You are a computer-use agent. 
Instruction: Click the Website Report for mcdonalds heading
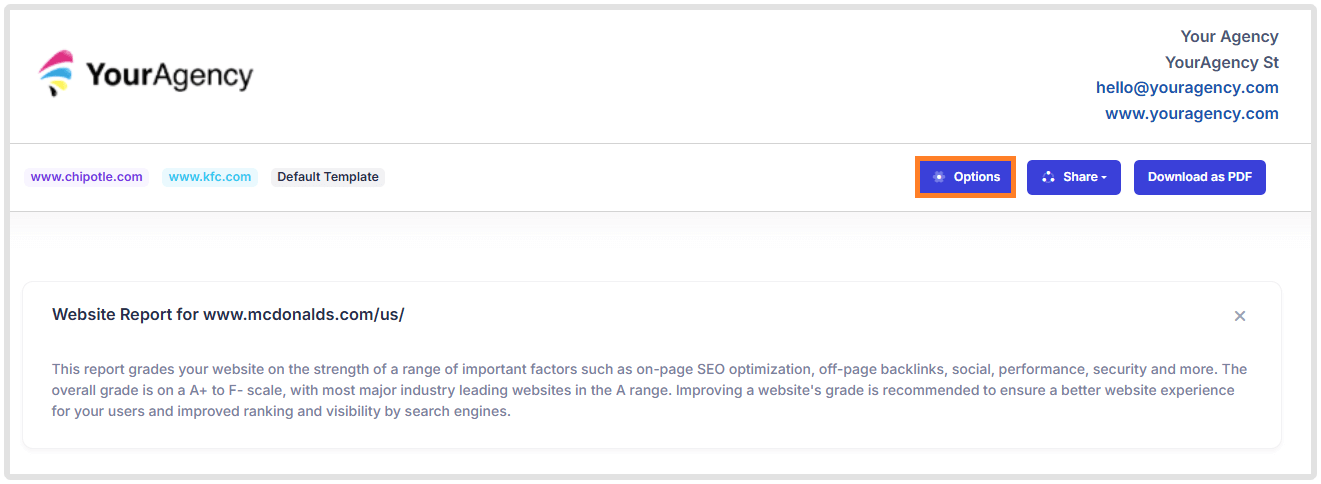[228, 315]
